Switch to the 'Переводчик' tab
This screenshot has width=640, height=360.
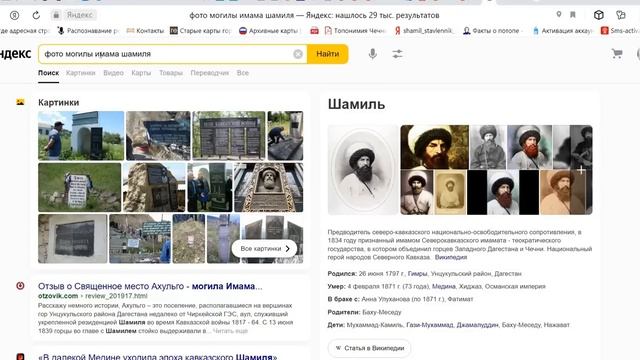(x=209, y=73)
